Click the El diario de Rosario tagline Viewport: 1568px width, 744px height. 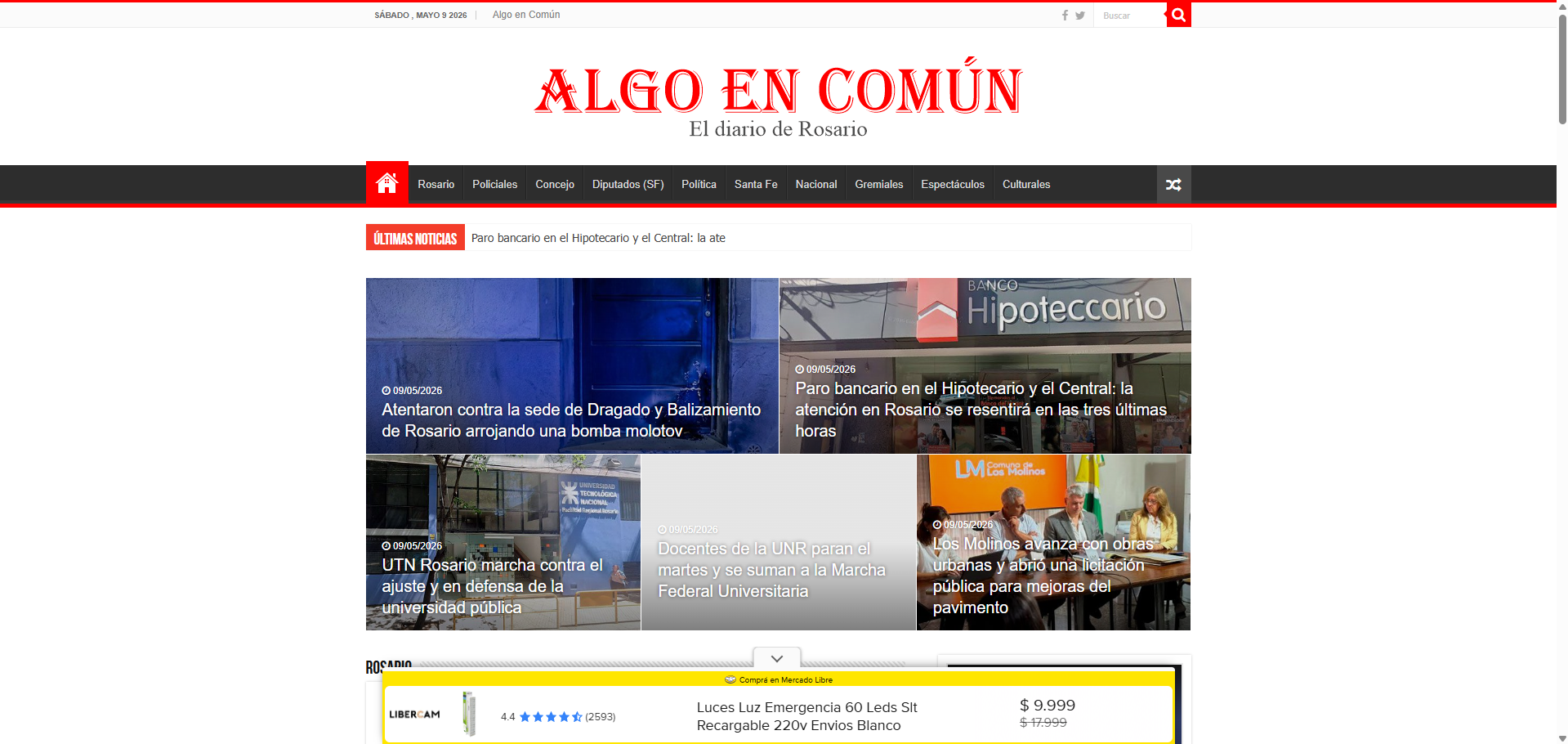click(778, 129)
